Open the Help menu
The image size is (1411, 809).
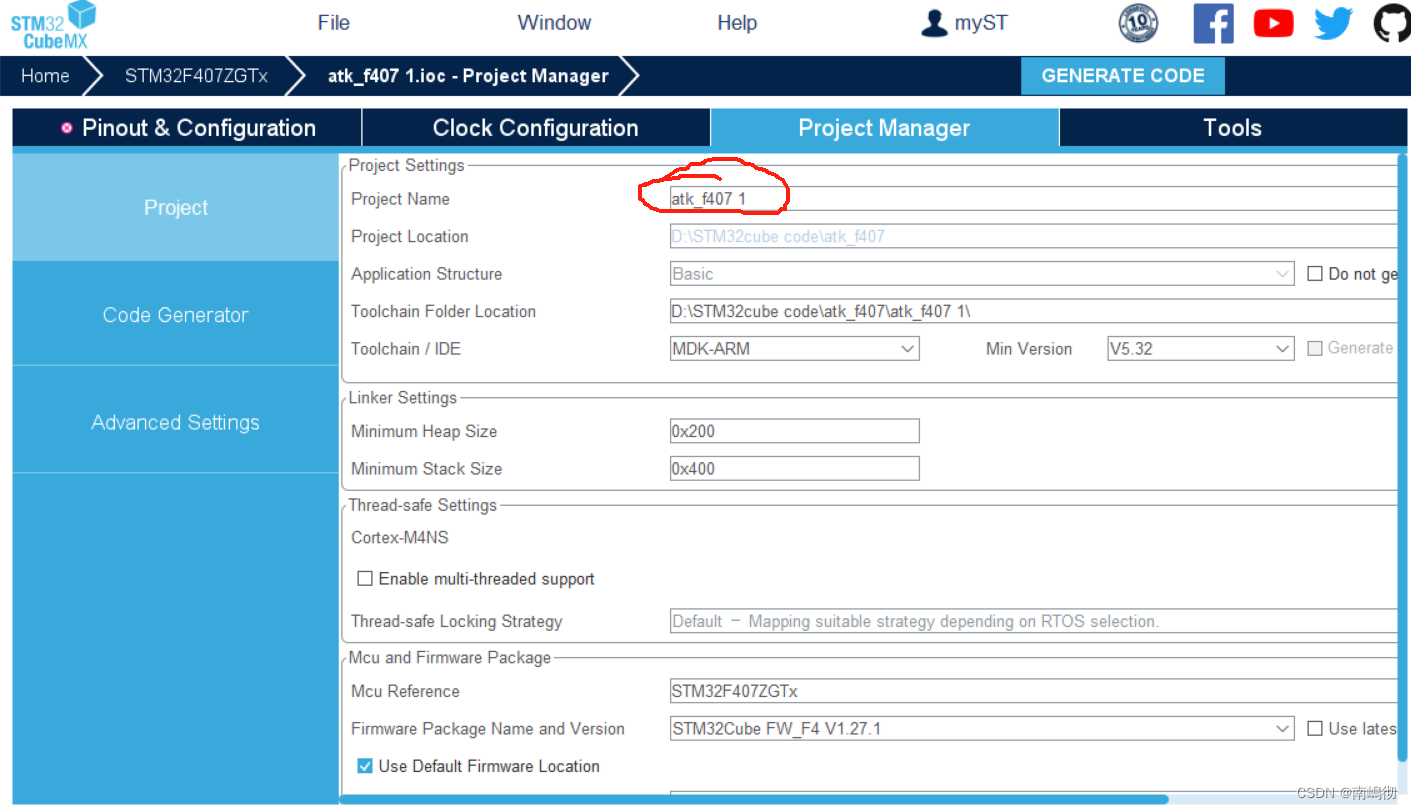click(x=737, y=23)
